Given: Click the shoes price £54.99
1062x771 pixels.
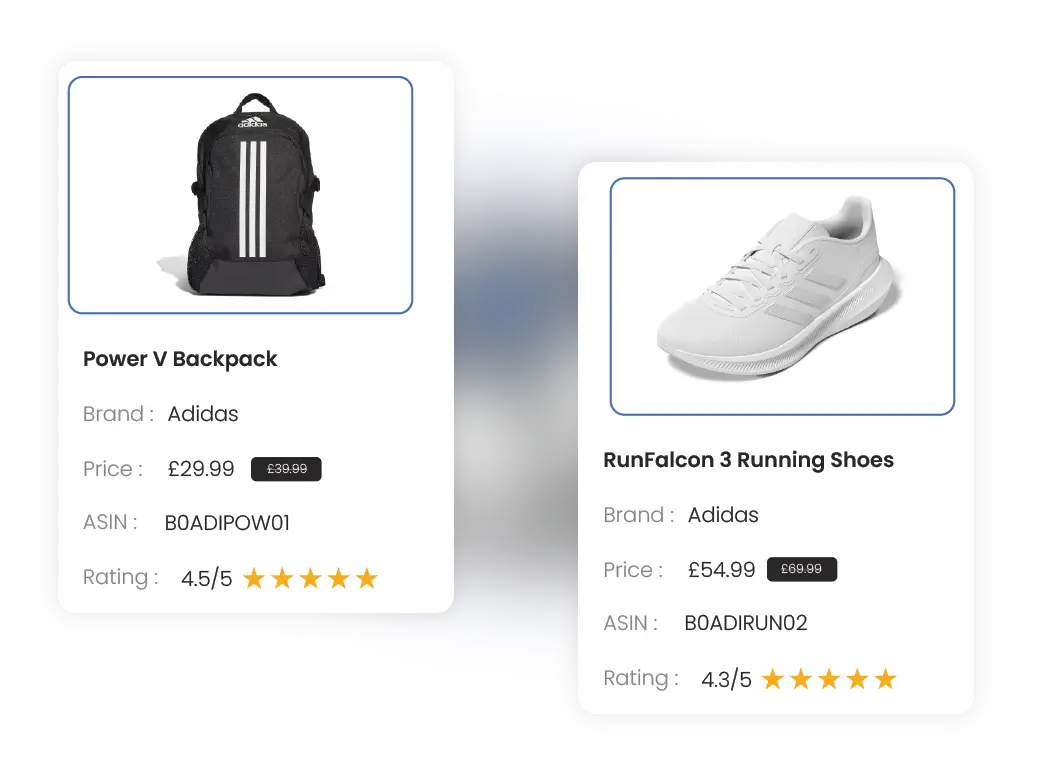Looking at the screenshot, I should [x=721, y=570].
